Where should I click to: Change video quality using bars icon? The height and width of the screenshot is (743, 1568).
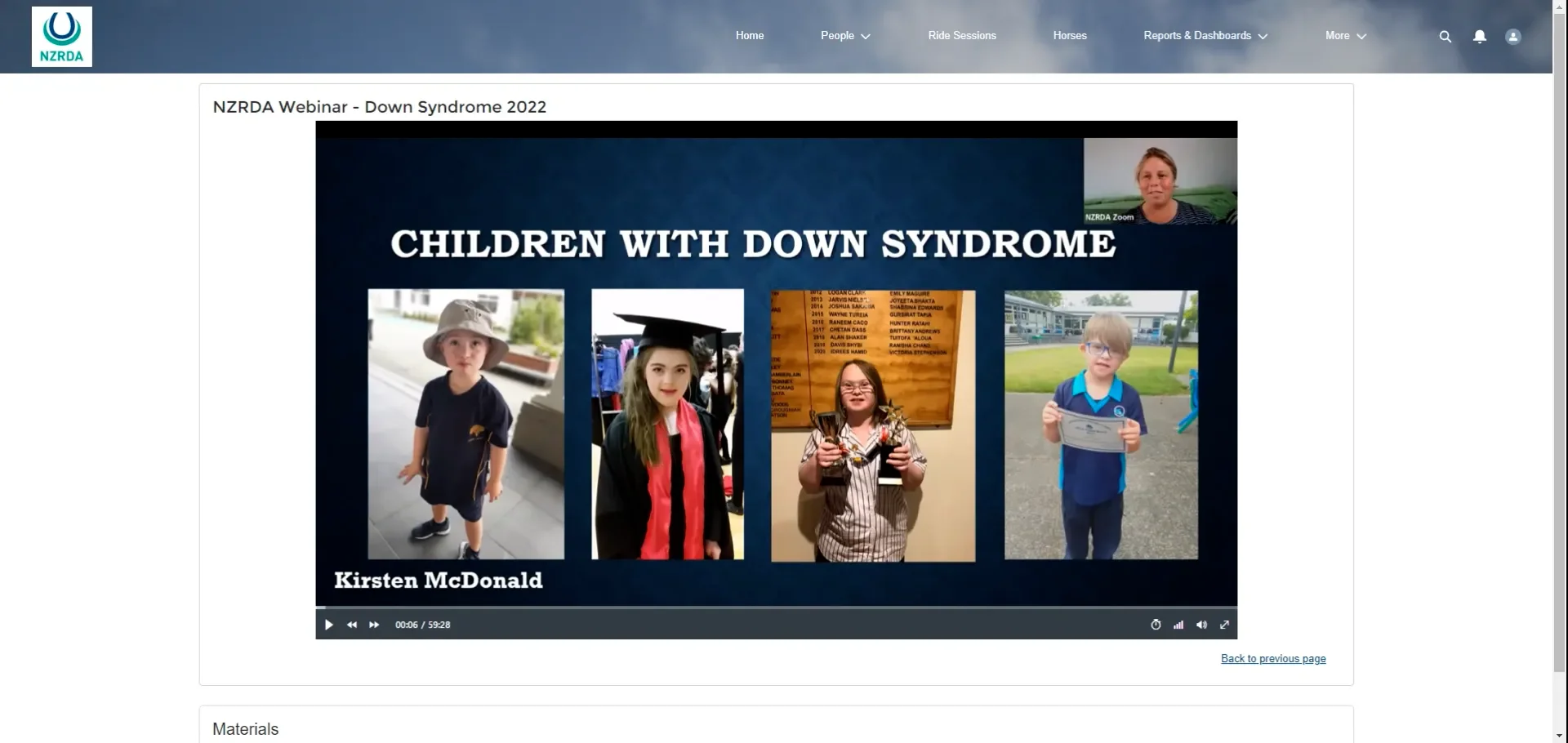[x=1178, y=624]
